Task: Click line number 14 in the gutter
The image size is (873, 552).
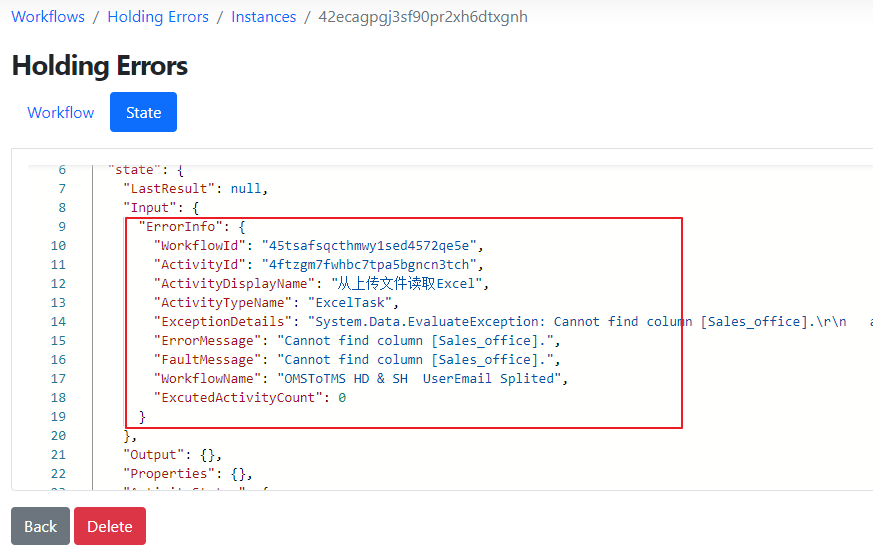Action: click(58, 321)
